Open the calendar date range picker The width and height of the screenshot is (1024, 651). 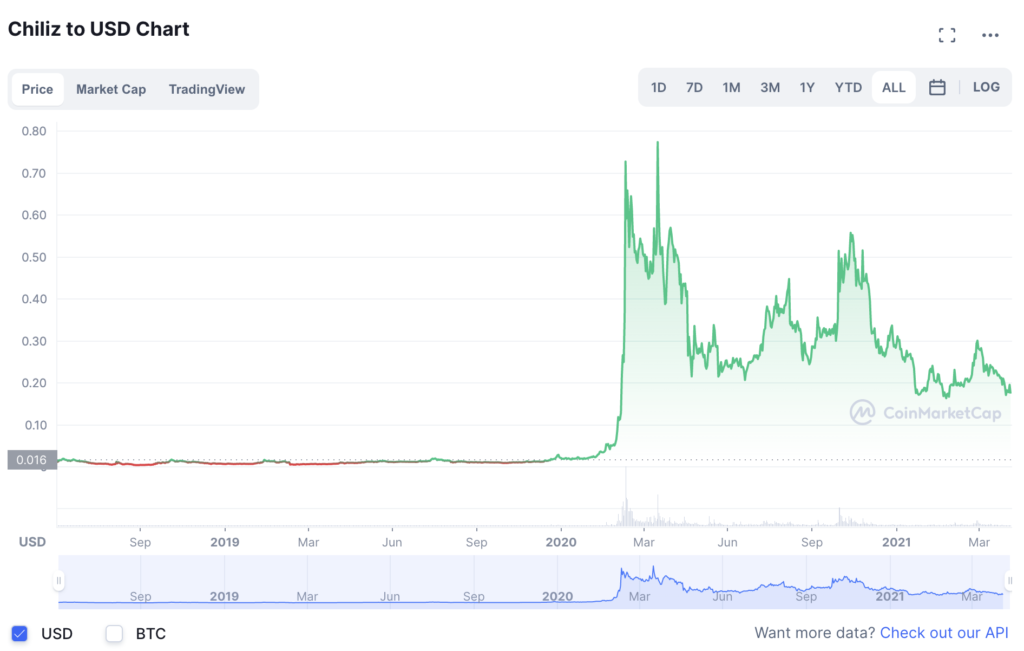(x=937, y=87)
